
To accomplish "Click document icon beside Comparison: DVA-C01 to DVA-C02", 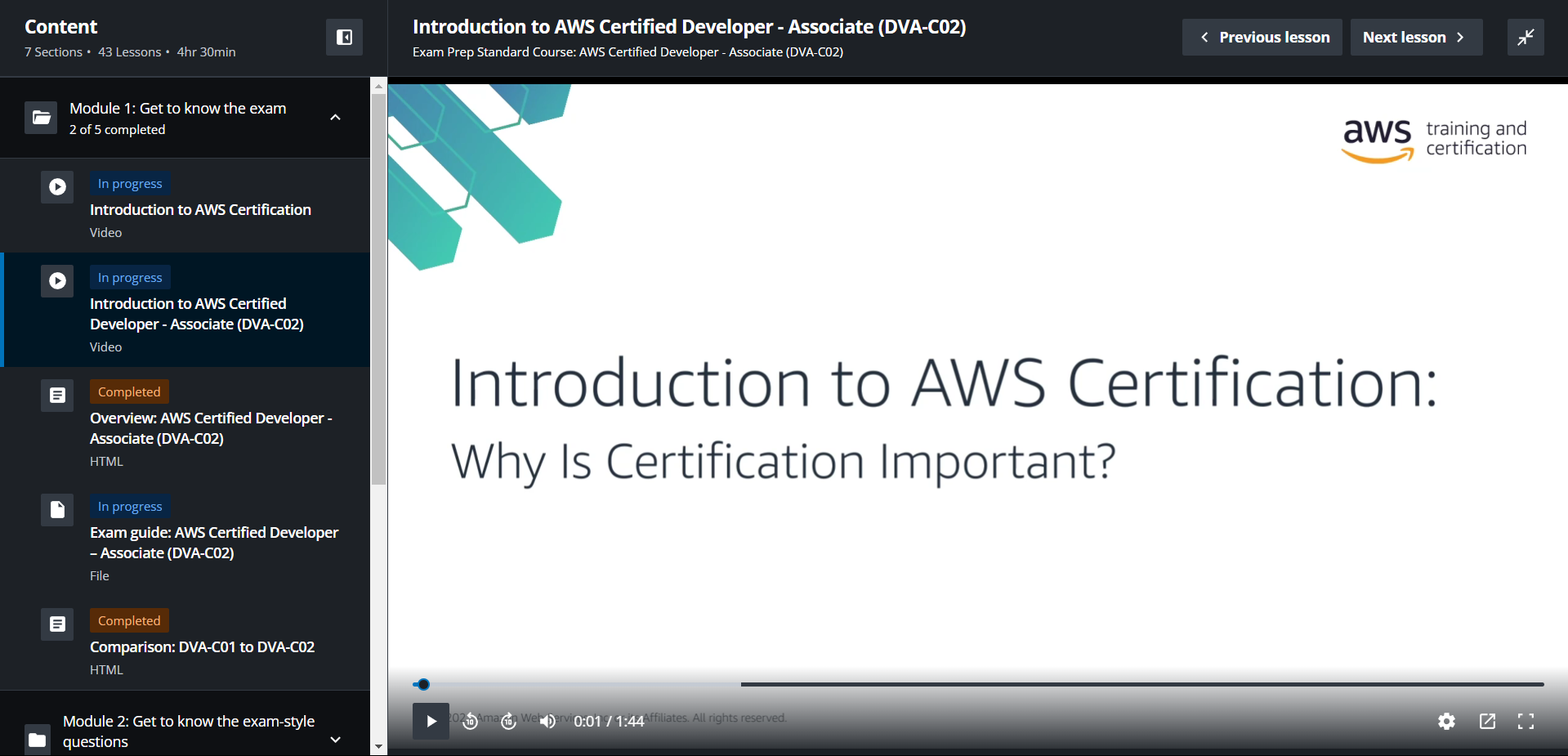I will point(57,624).
